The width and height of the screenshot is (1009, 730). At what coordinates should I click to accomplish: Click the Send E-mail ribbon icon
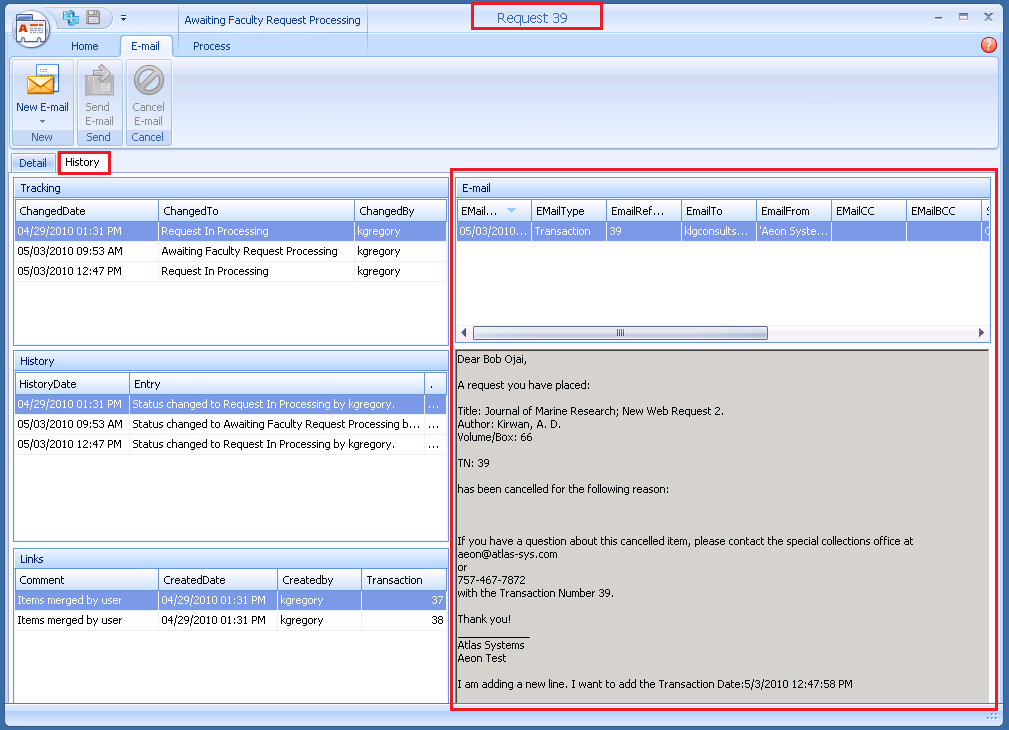(98, 83)
